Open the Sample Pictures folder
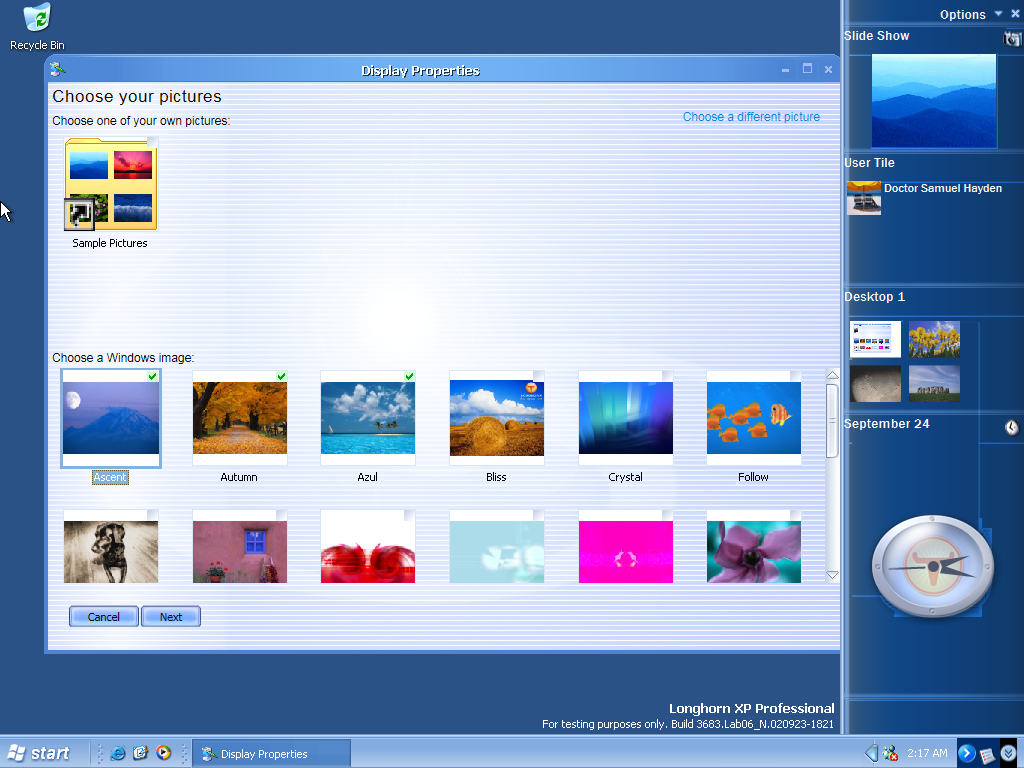This screenshot has width=1024, height=768. [x=110, y=185]
